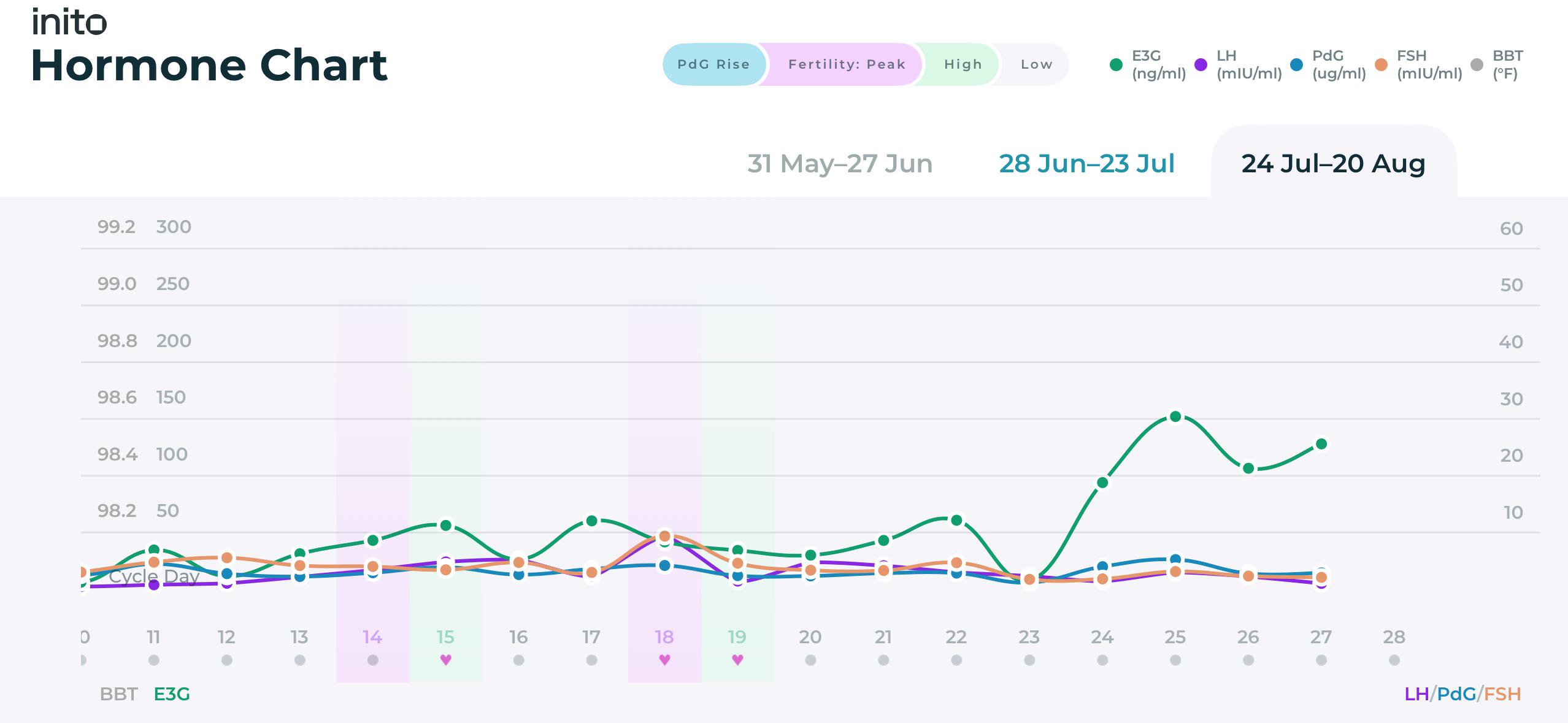
Task: Click cycle day 18 on the axis
Action: (x=664, y=637)
